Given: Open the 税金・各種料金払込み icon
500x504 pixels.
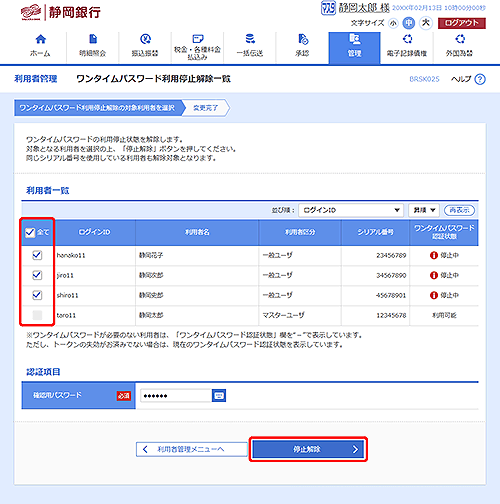Looking at the screenshot, I should coord(198,38).
